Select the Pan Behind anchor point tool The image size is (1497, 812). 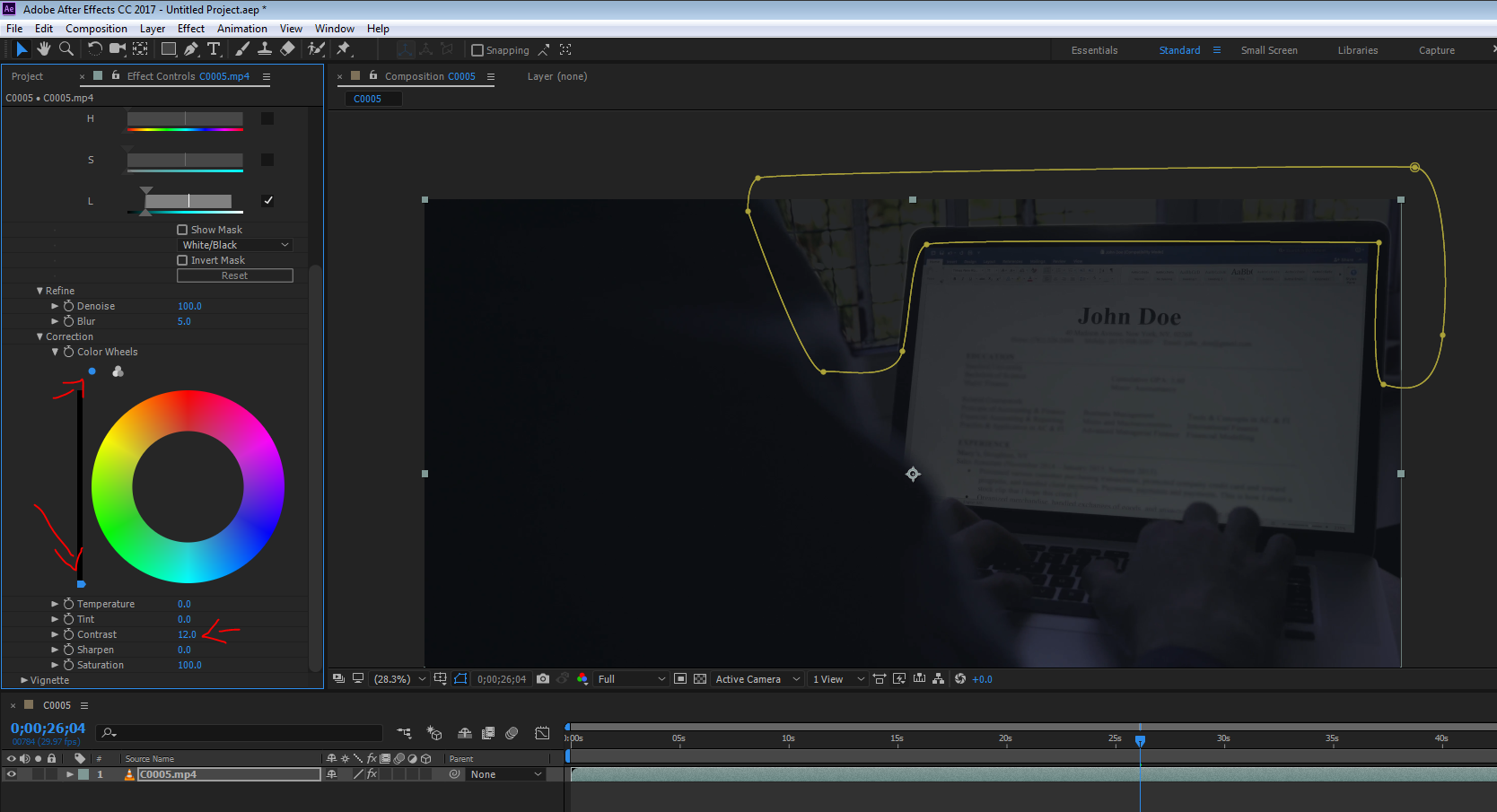(x=141, y=49)
